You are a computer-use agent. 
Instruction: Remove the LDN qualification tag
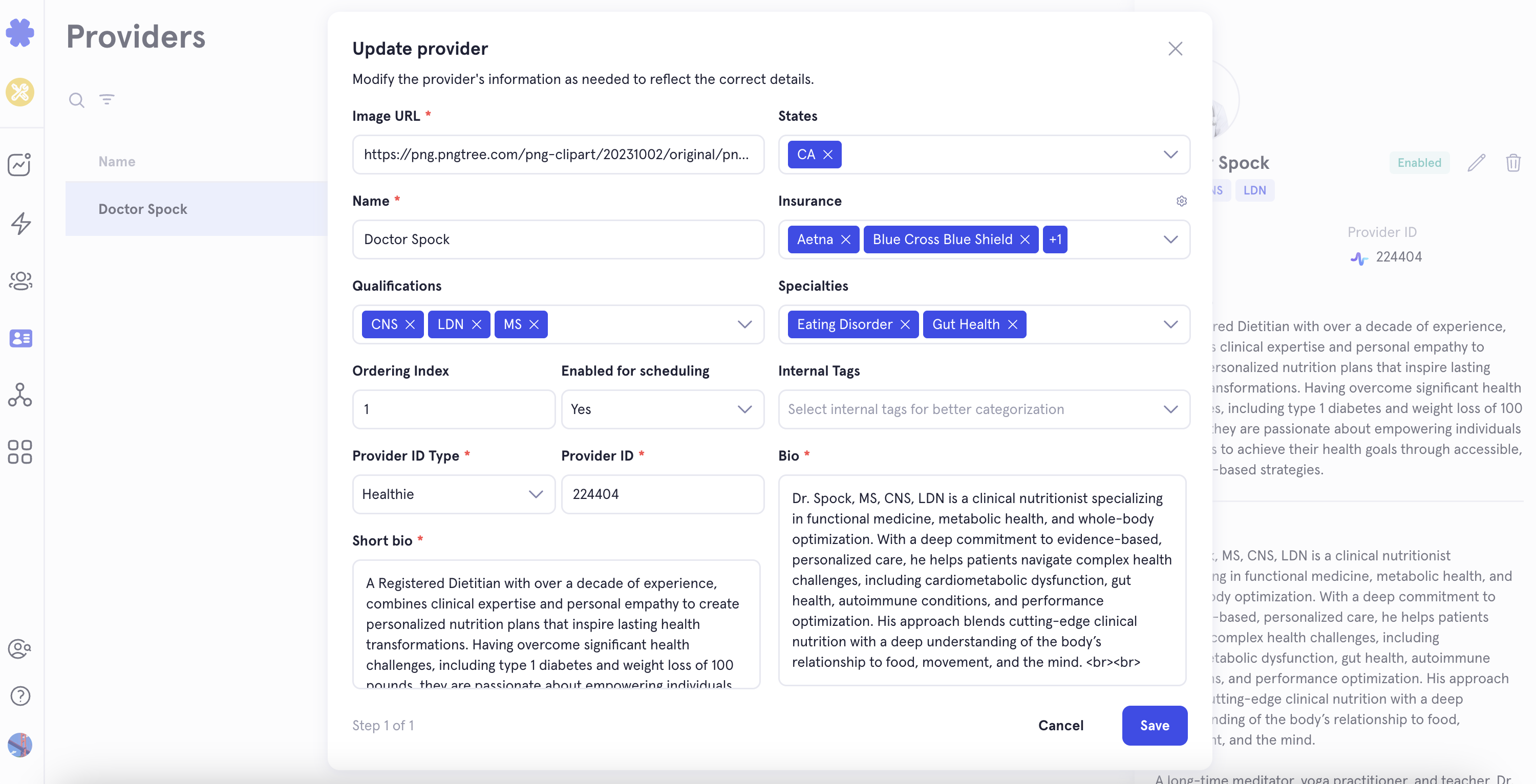[x=476, y=325]
